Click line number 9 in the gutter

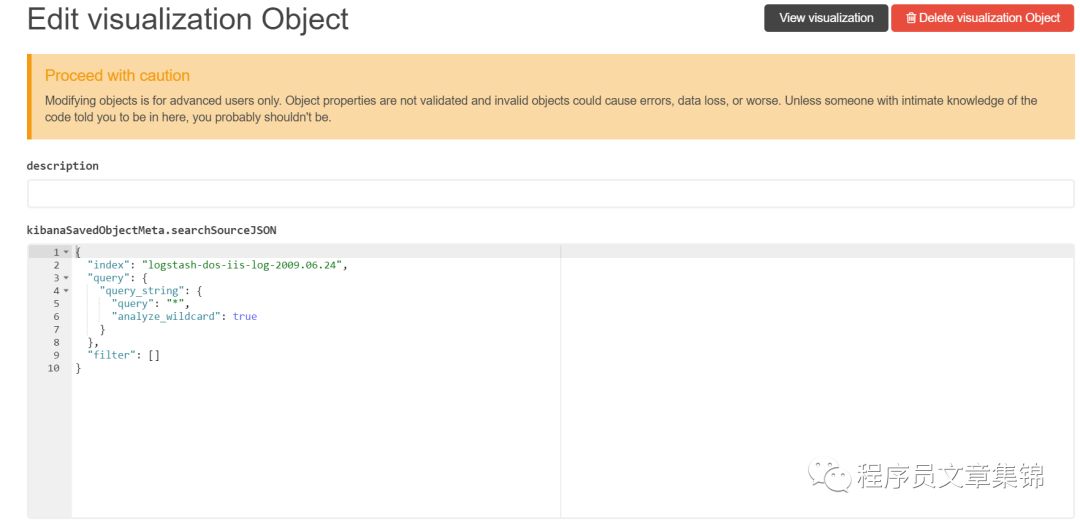[56, 355]
